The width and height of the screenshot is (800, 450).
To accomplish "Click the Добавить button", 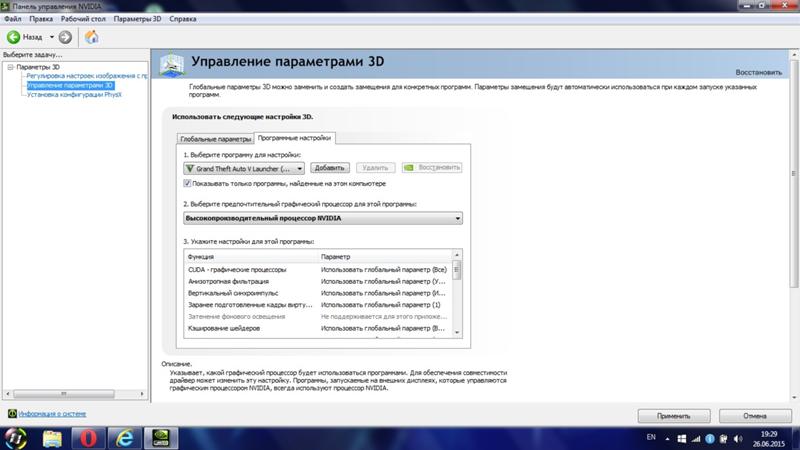I will [330, 168].
